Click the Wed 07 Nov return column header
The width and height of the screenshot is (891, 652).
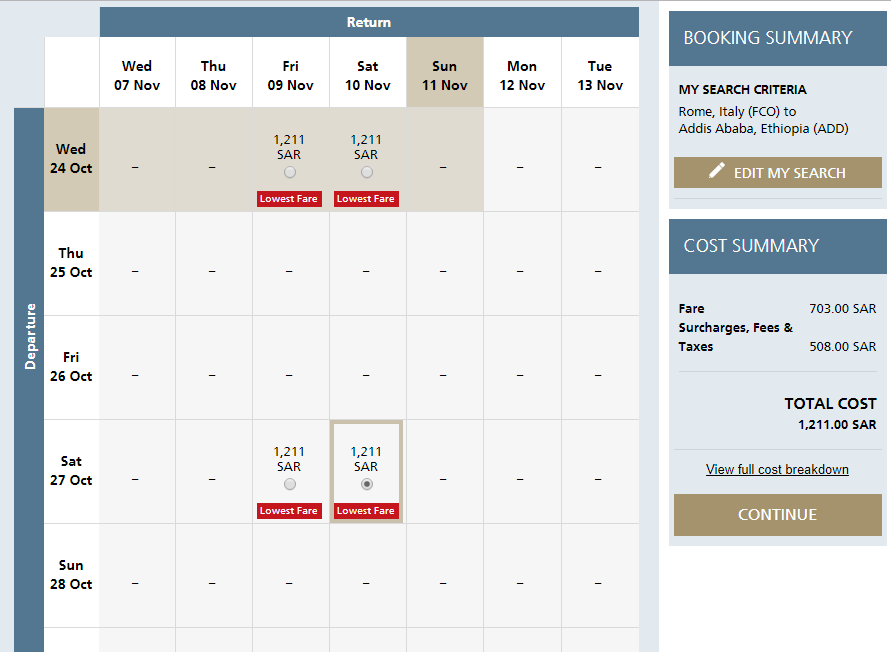point(137,72)
